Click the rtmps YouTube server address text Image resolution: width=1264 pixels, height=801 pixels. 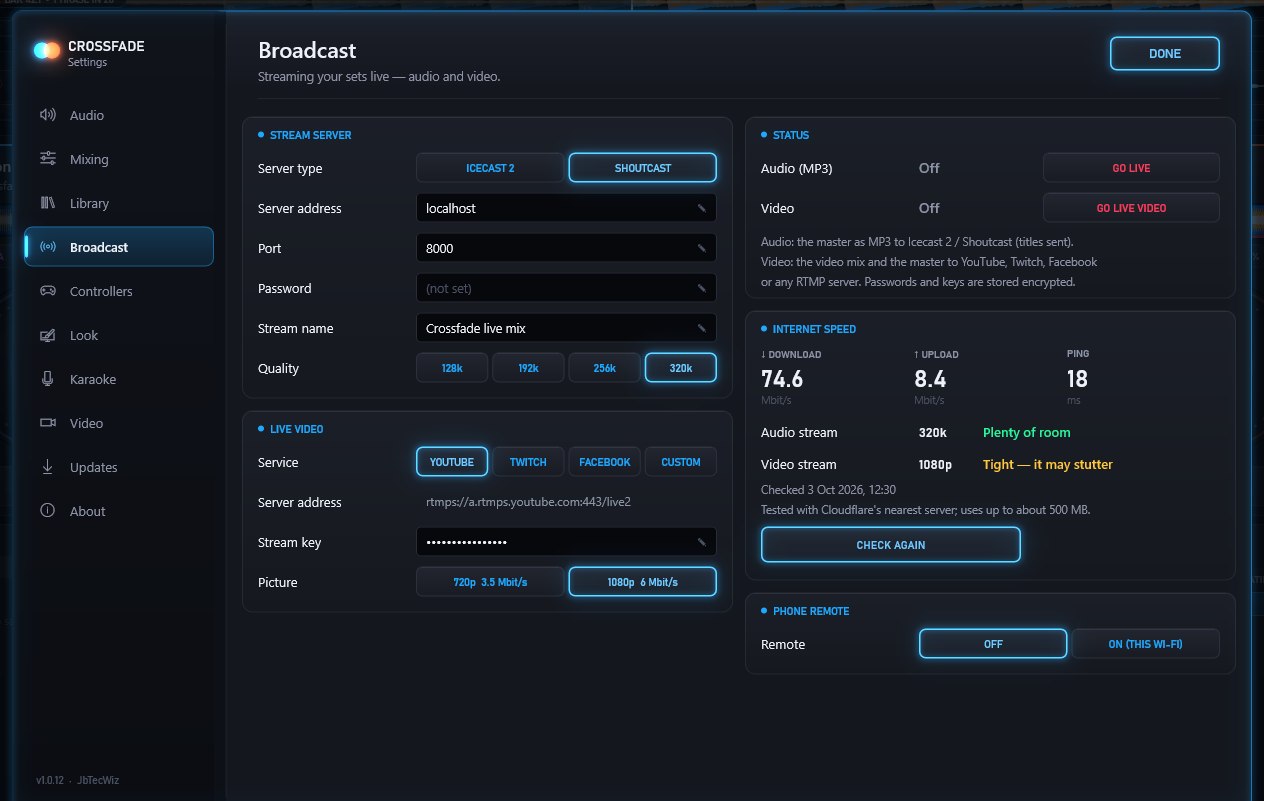pyautogui.click(x=528, y=502)
